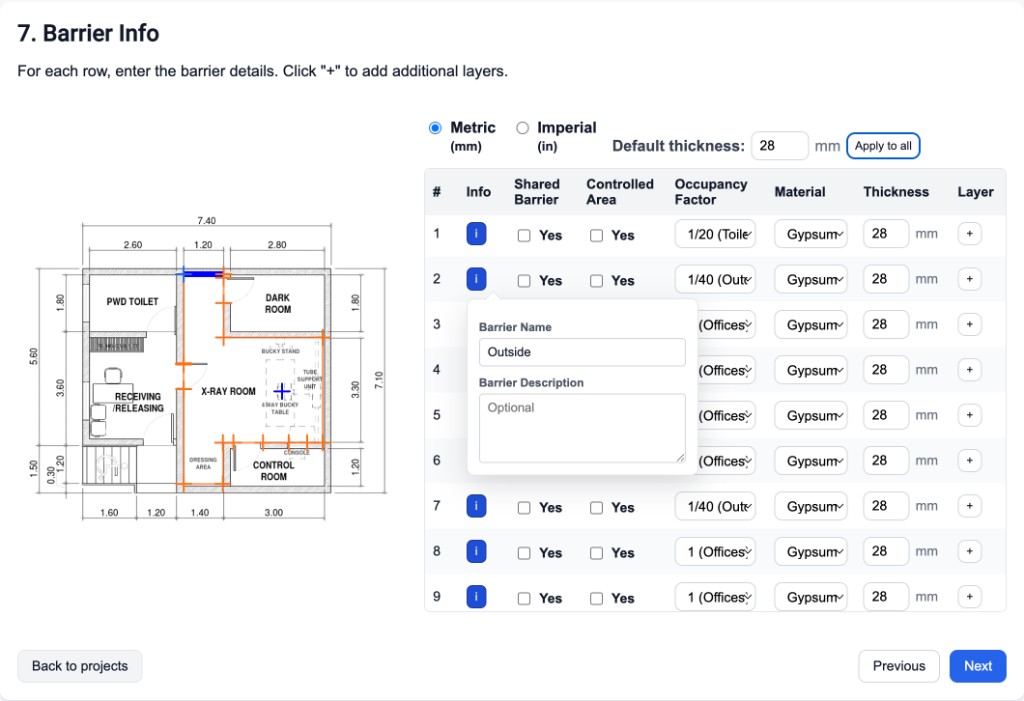Click the info icon on row 9
The image size is (1024, 701).
point(476,596)
